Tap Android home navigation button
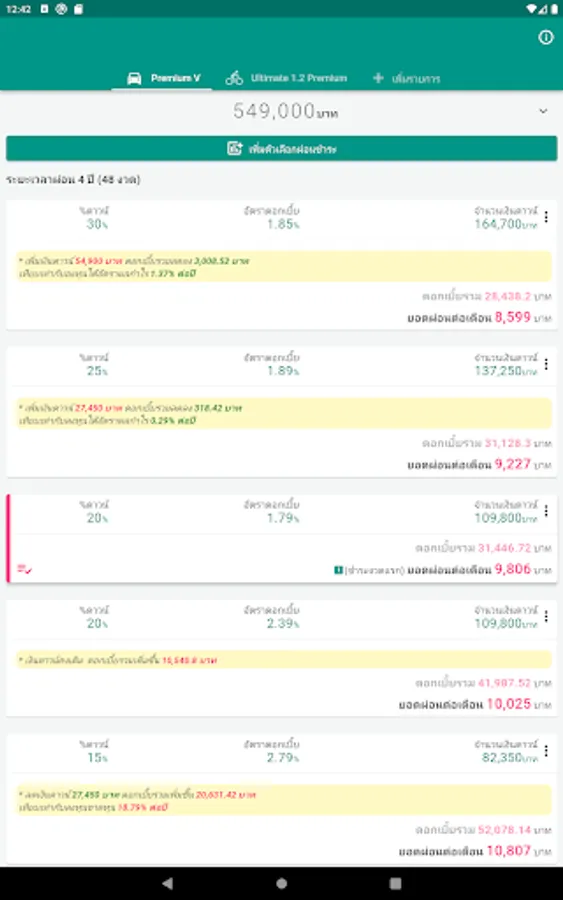This screenshot has width=563, height=900. click(281, 883)
